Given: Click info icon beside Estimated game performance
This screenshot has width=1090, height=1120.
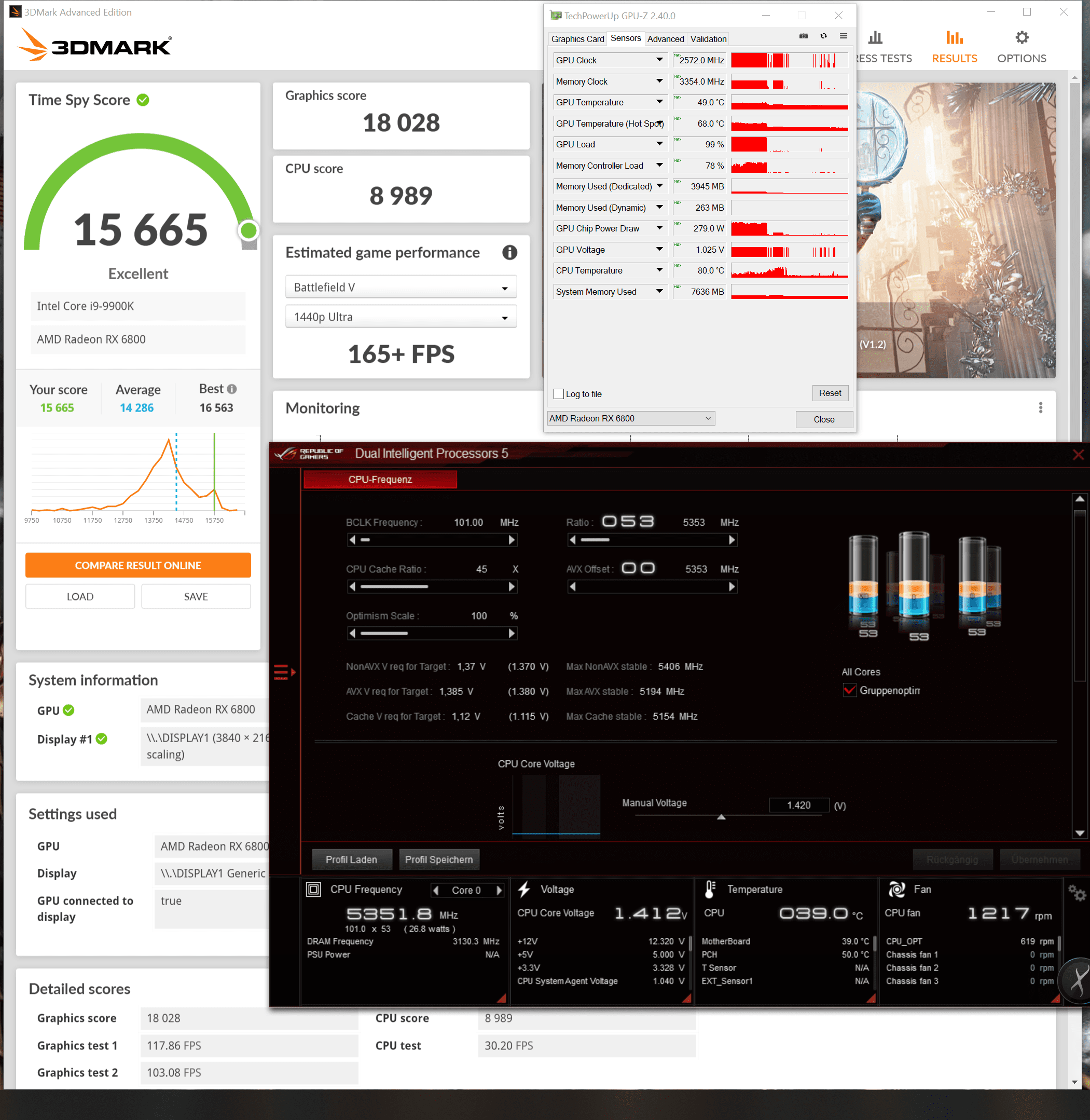Looking at the screenshot, I should click(x=509, y=253).
